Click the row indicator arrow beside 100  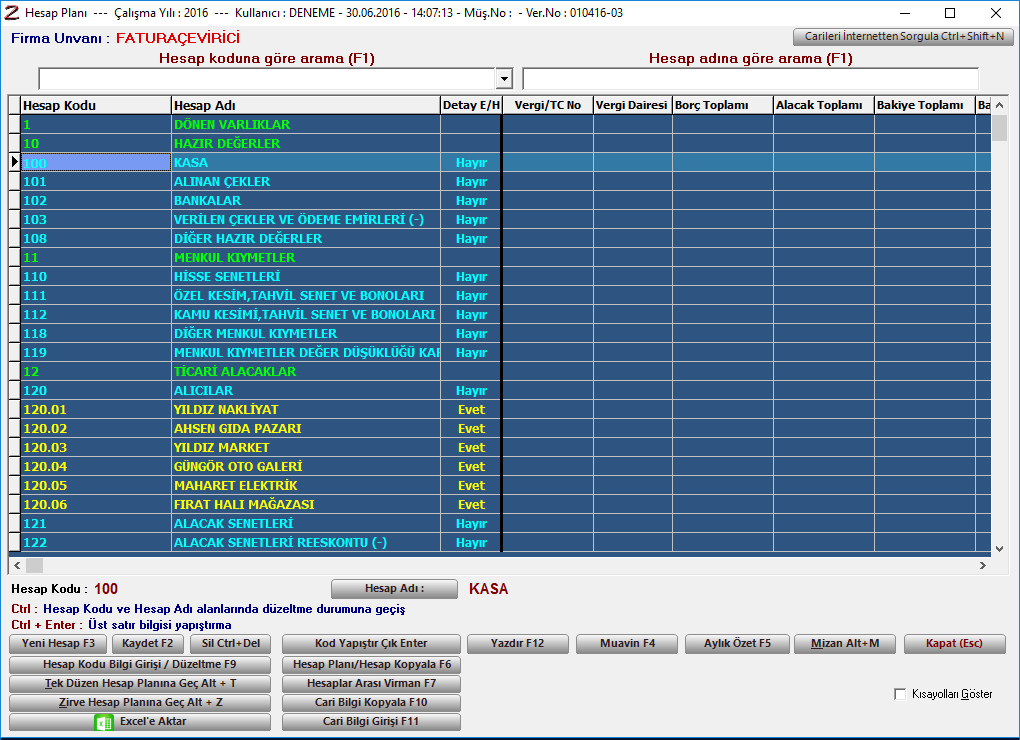pyautogui.click(x=14, y=162)
